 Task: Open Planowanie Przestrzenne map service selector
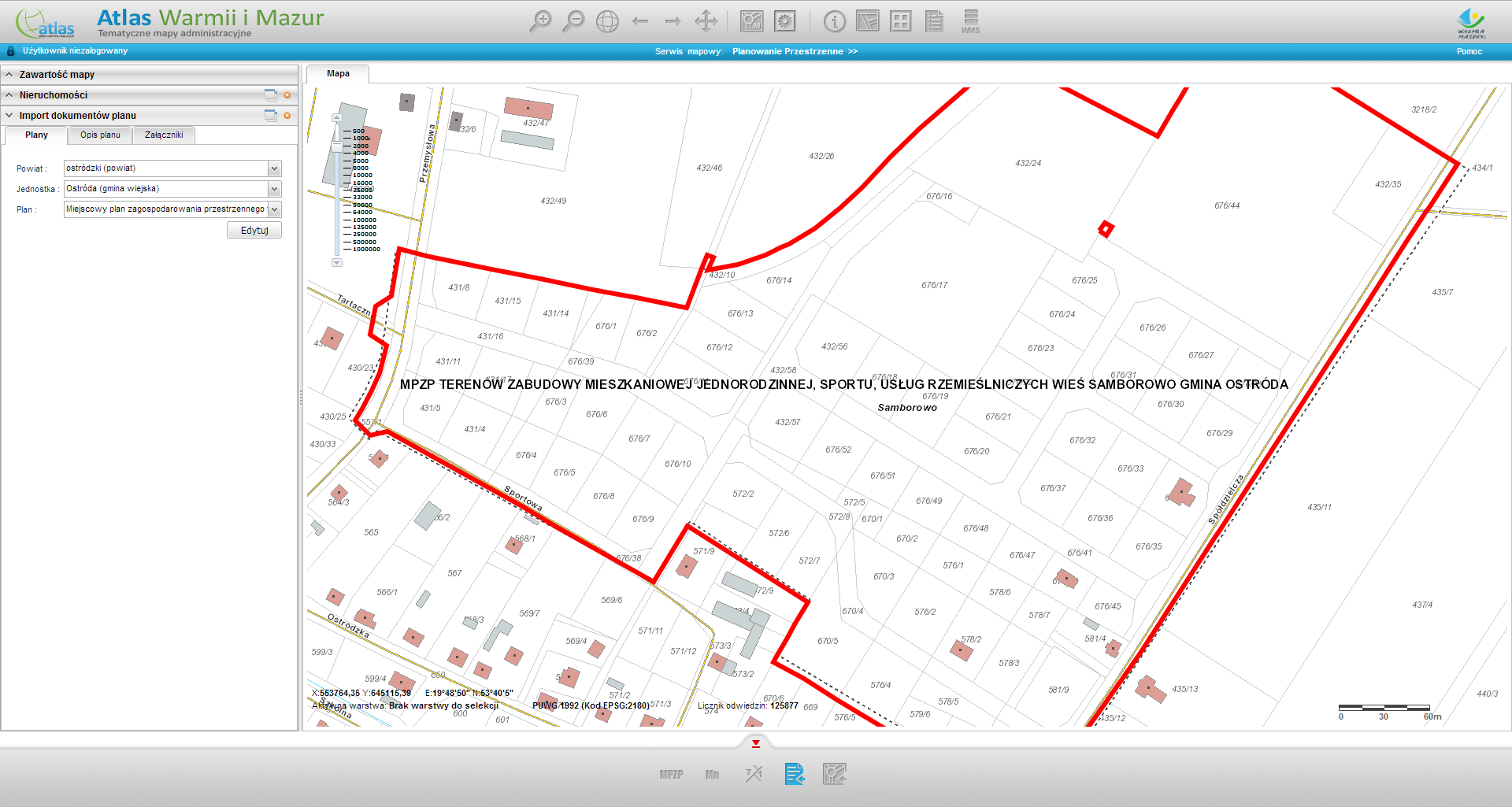pyautogui.click(x=795, y=51)
